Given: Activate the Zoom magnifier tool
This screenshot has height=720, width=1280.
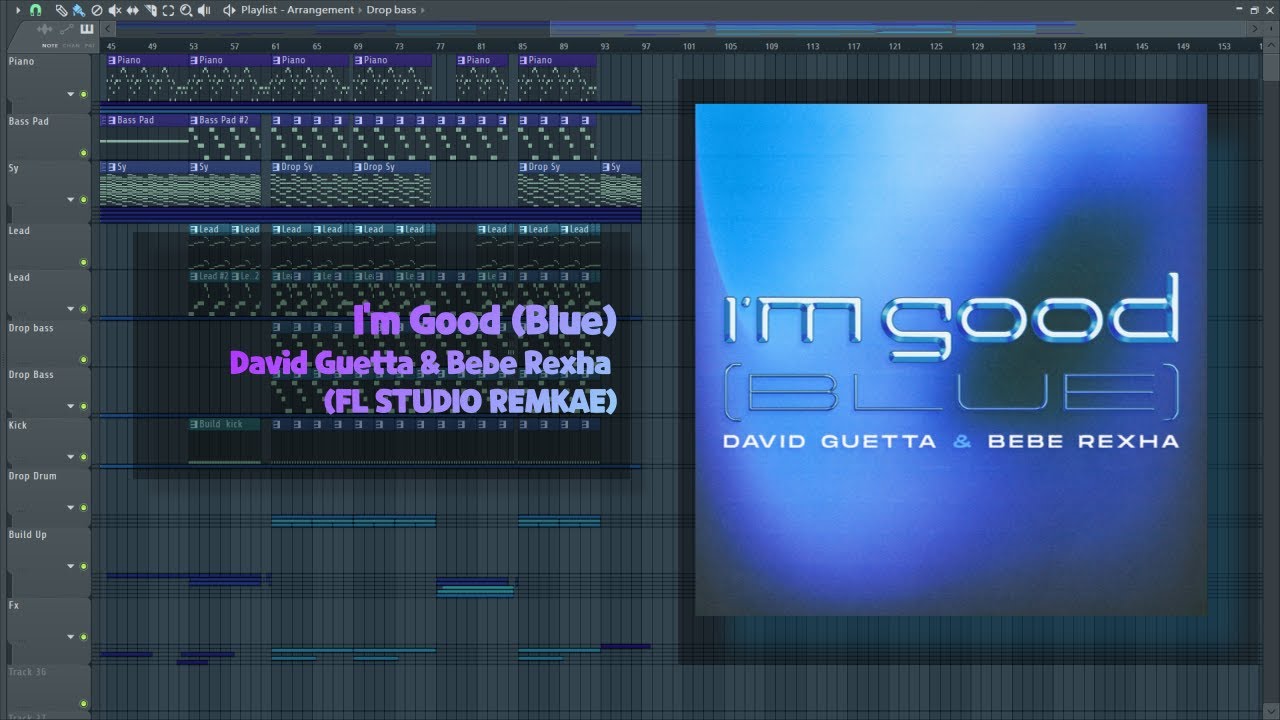Looking at the screenshot, I should point(186,10).
